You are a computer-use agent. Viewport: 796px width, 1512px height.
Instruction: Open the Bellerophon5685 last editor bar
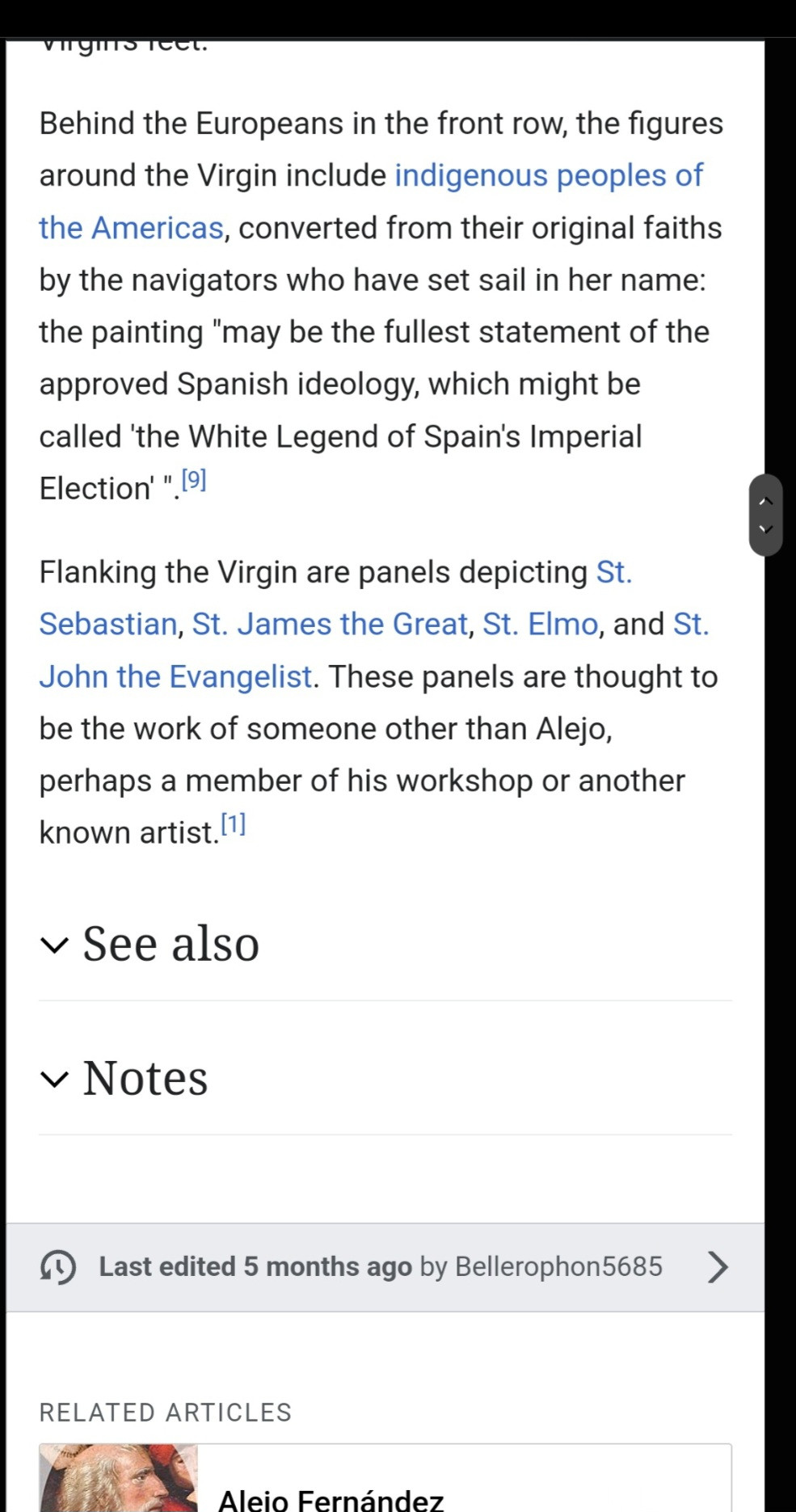coord(558,1266)
